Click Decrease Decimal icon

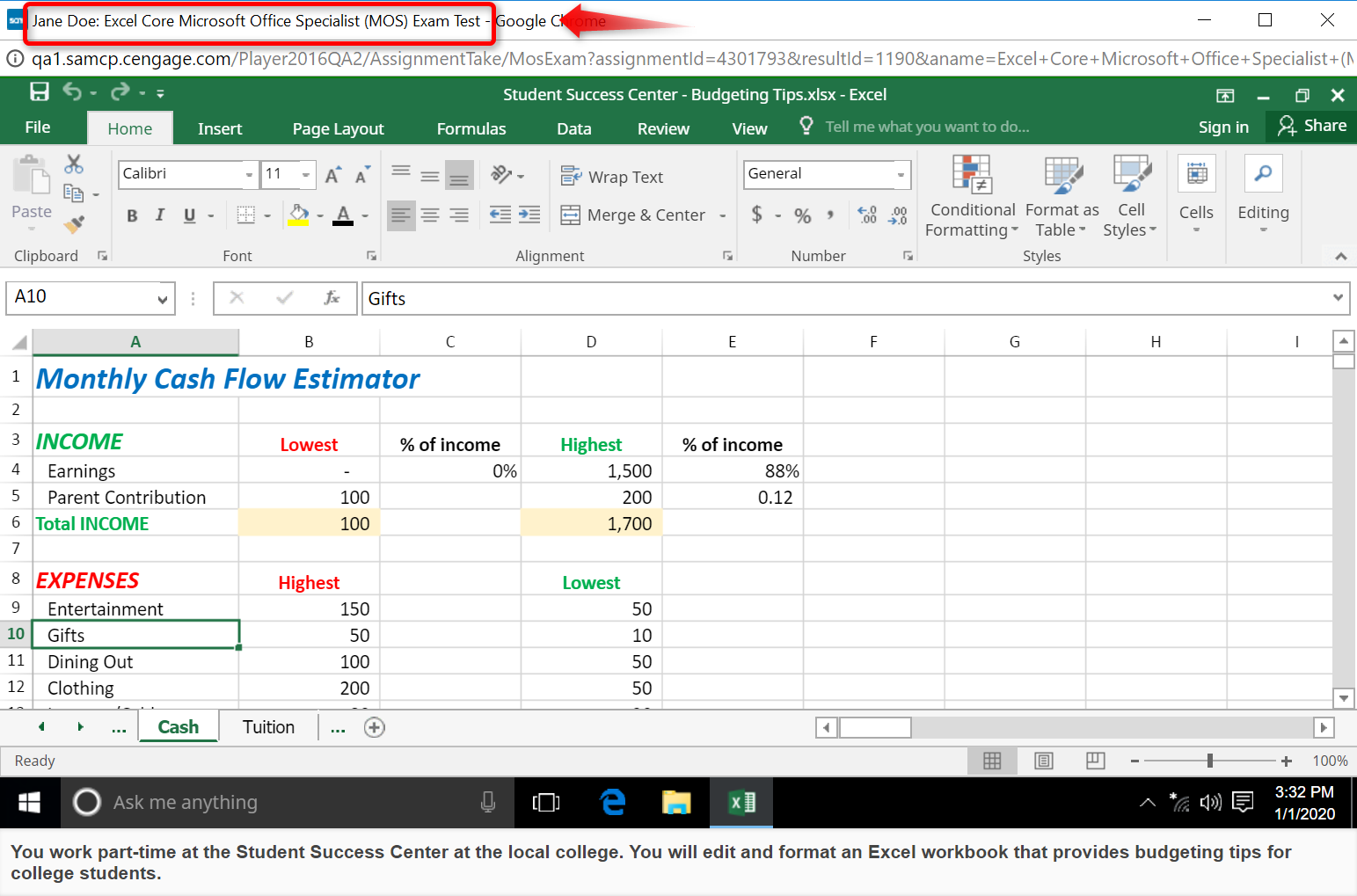pyautogui.click(x=898, y=215)
